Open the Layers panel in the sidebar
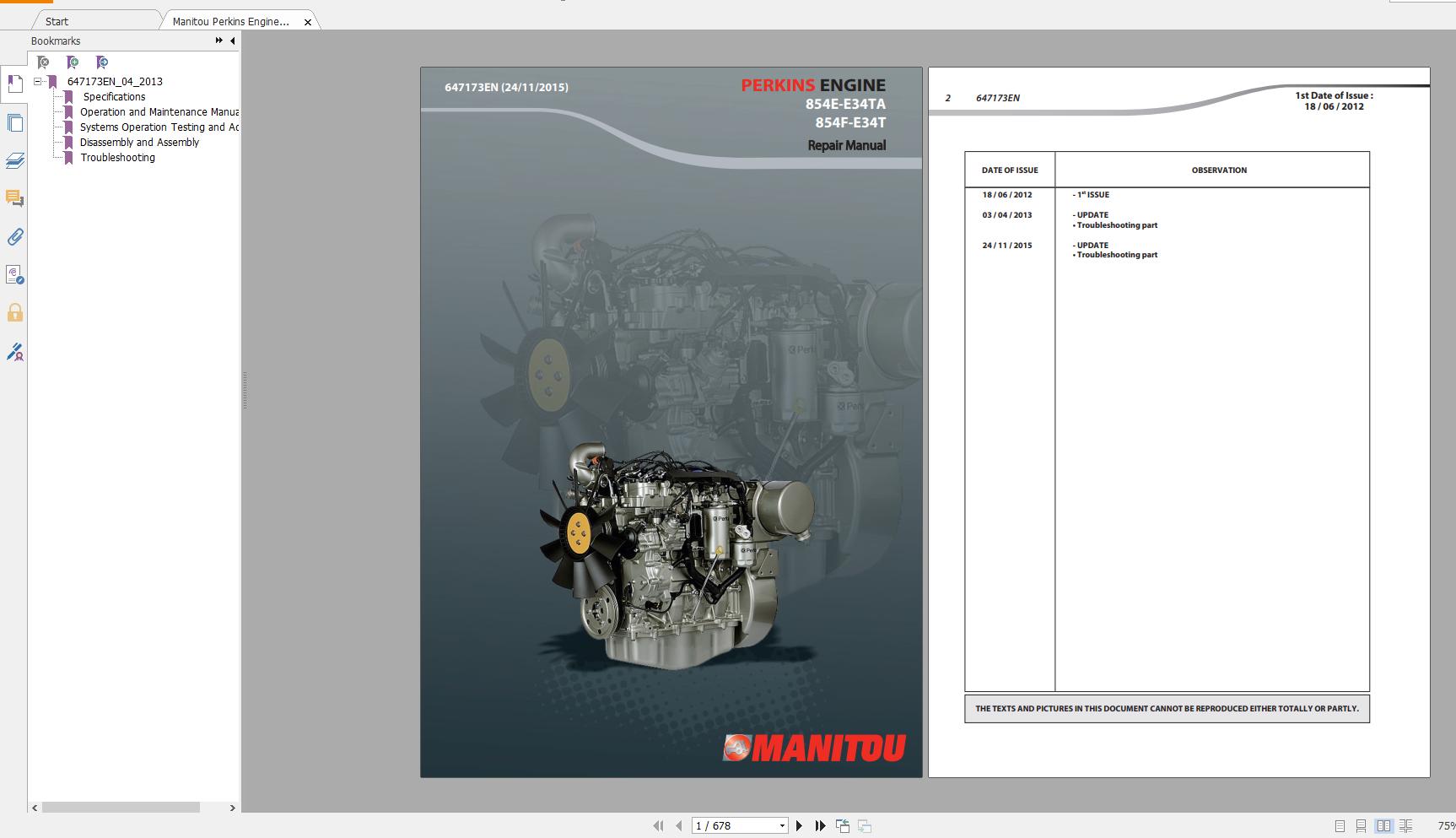Viewport: 1456px width, 838px height. (15, 160)
